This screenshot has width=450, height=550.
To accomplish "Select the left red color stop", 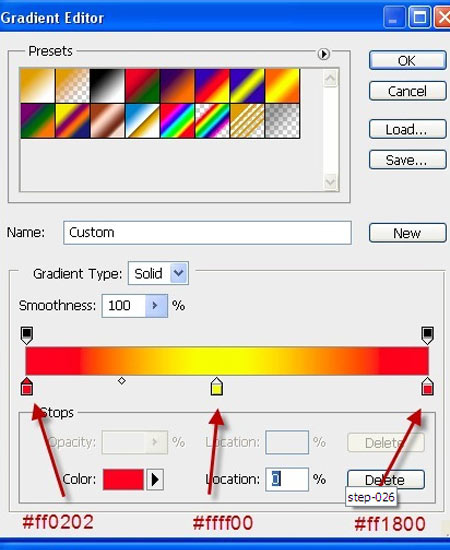I will 27,386.
